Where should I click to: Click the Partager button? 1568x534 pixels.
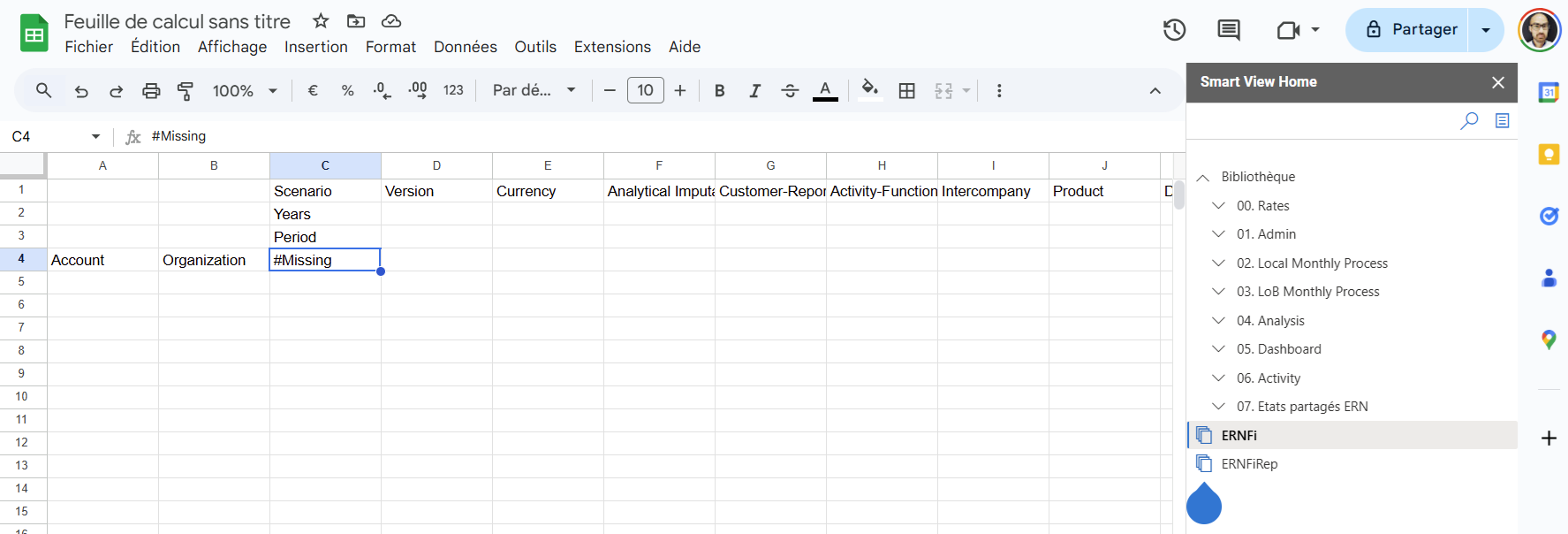pyautogui.click(x=1407, y=30)
